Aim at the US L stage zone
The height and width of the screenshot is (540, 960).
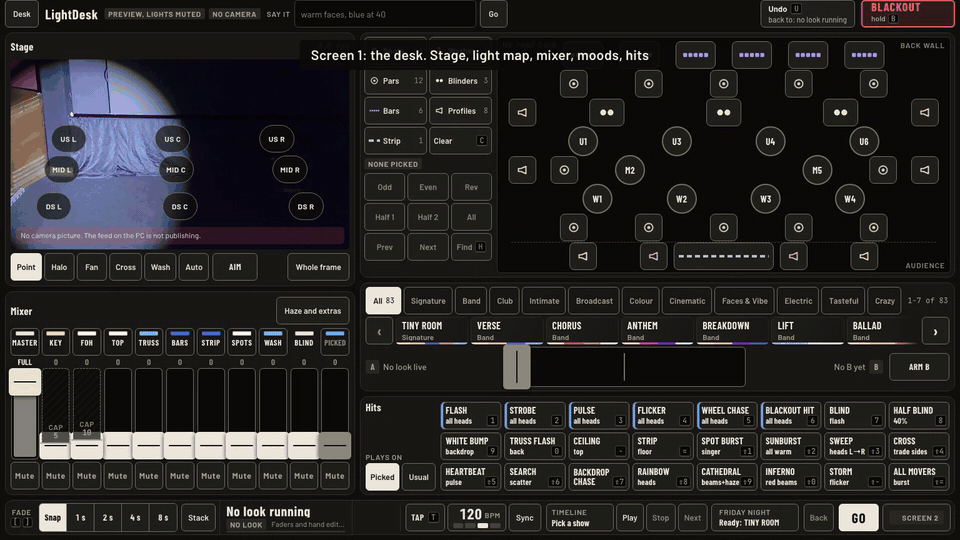[x=69, y=139]
